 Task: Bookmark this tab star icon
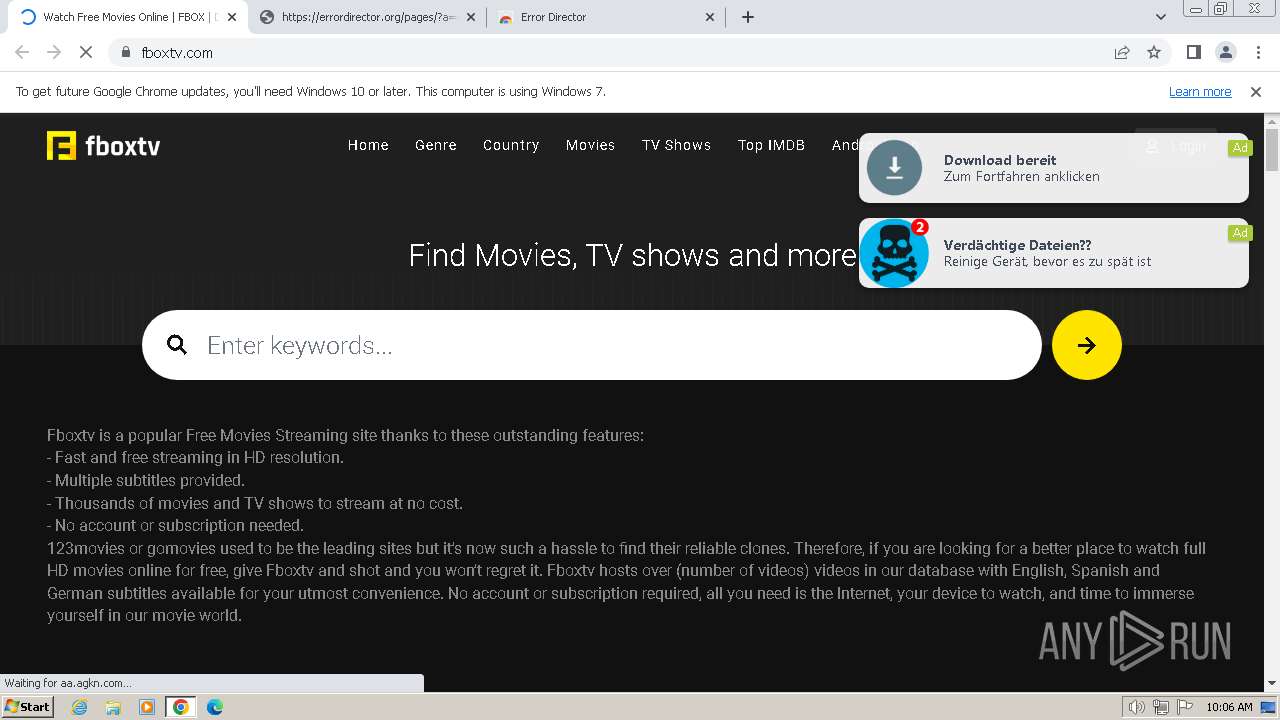tap(1154, 52)
